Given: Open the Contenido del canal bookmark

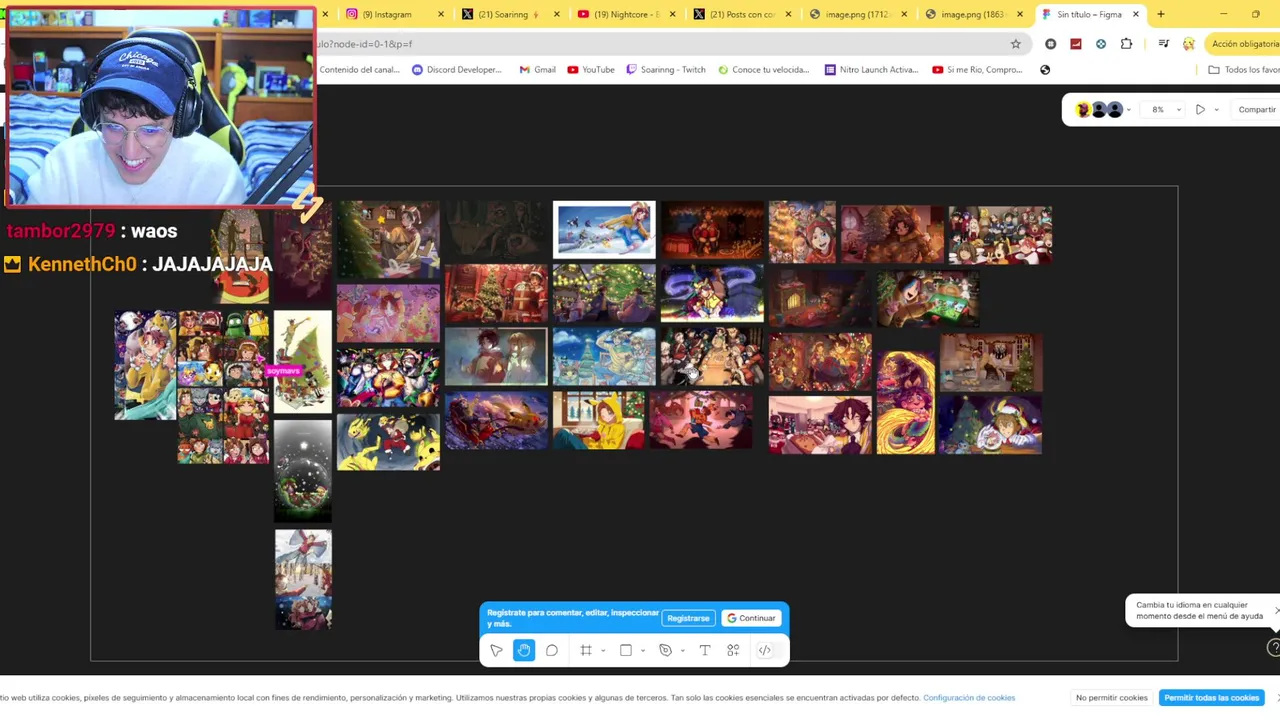Looking at the screenshot, I should point(358,70).
